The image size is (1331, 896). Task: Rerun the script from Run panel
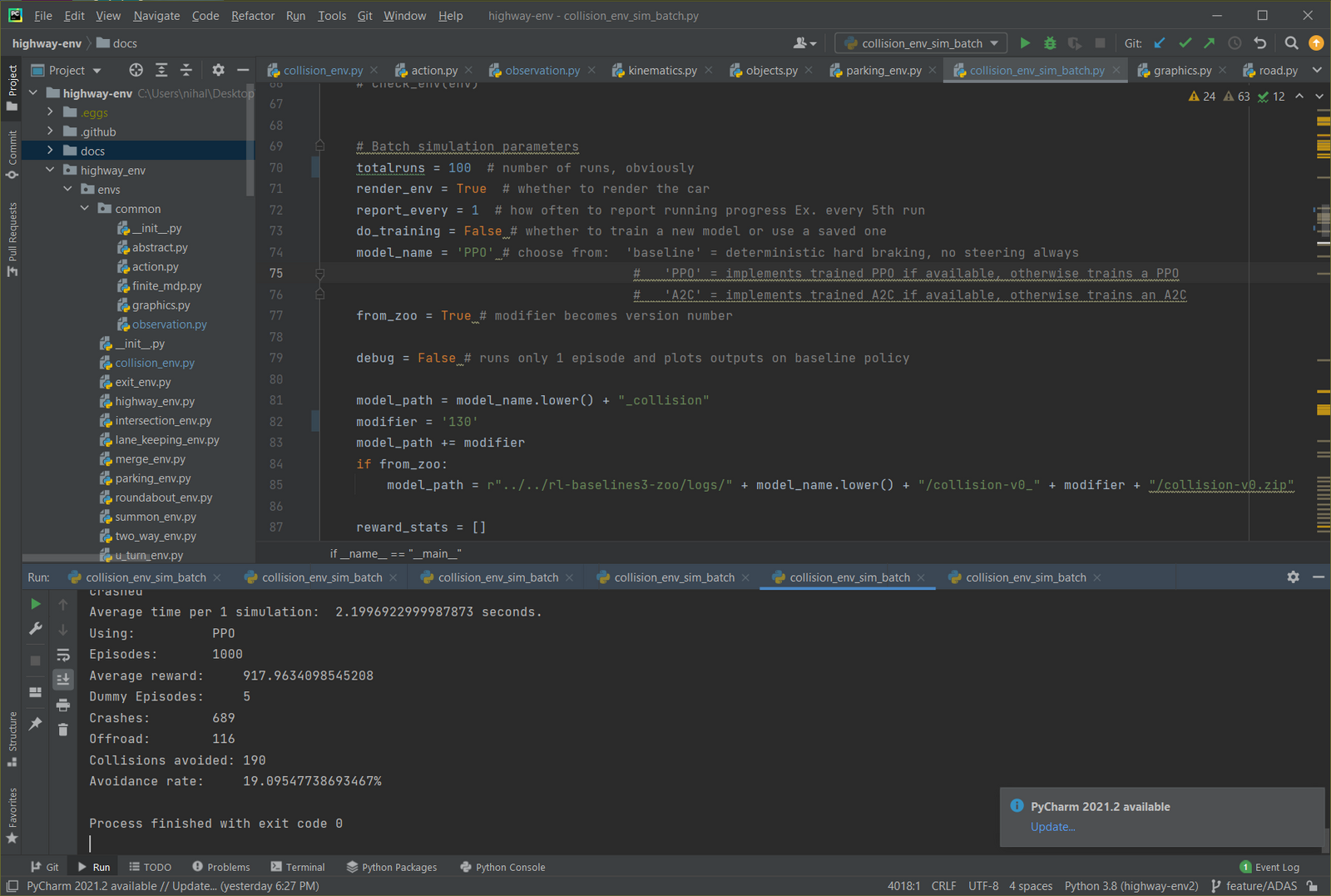coord(36,604)
